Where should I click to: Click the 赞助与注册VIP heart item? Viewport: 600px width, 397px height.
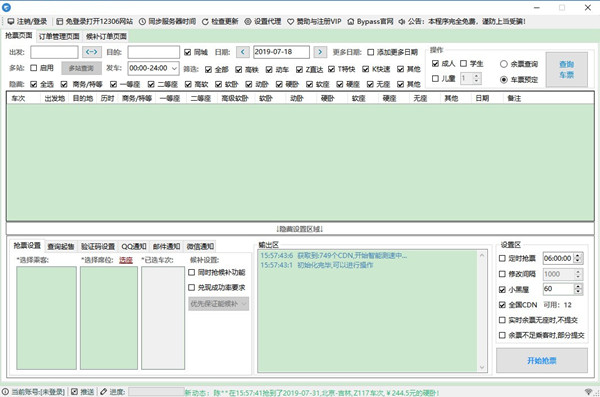(x=314, y=21)
